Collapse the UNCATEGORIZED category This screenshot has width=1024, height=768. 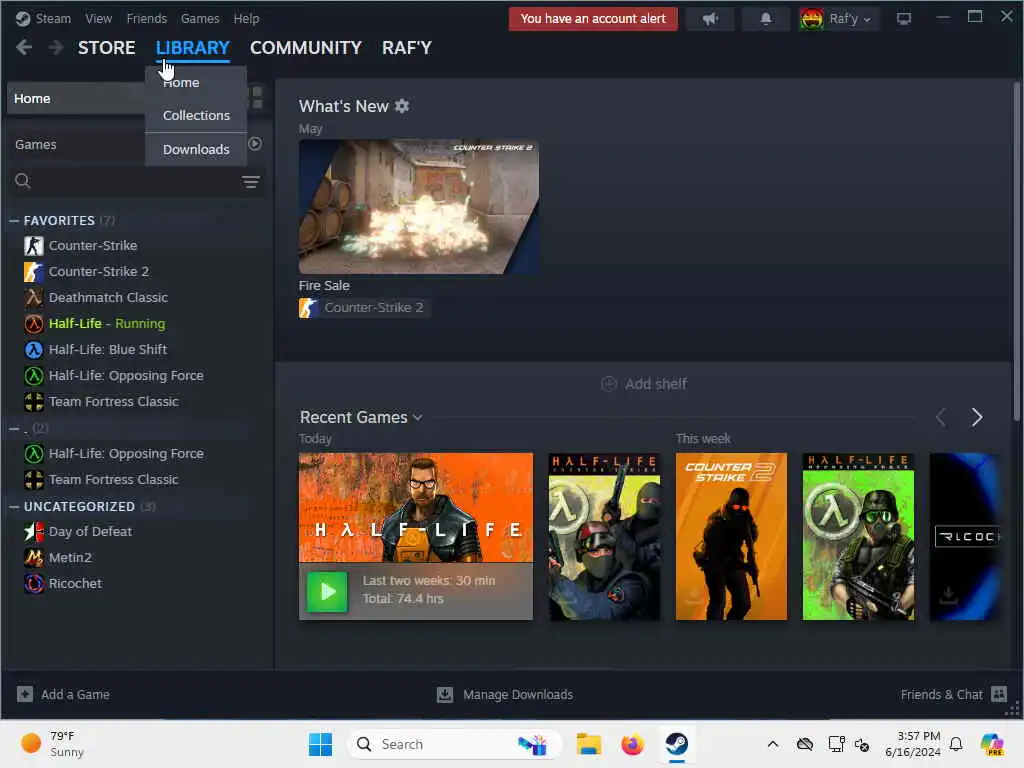14,507
